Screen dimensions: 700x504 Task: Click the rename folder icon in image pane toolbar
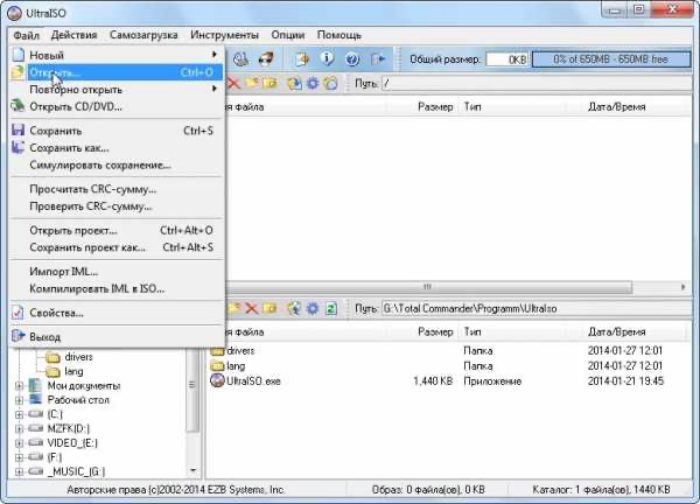pyautogui.click(x=270, y=83)
